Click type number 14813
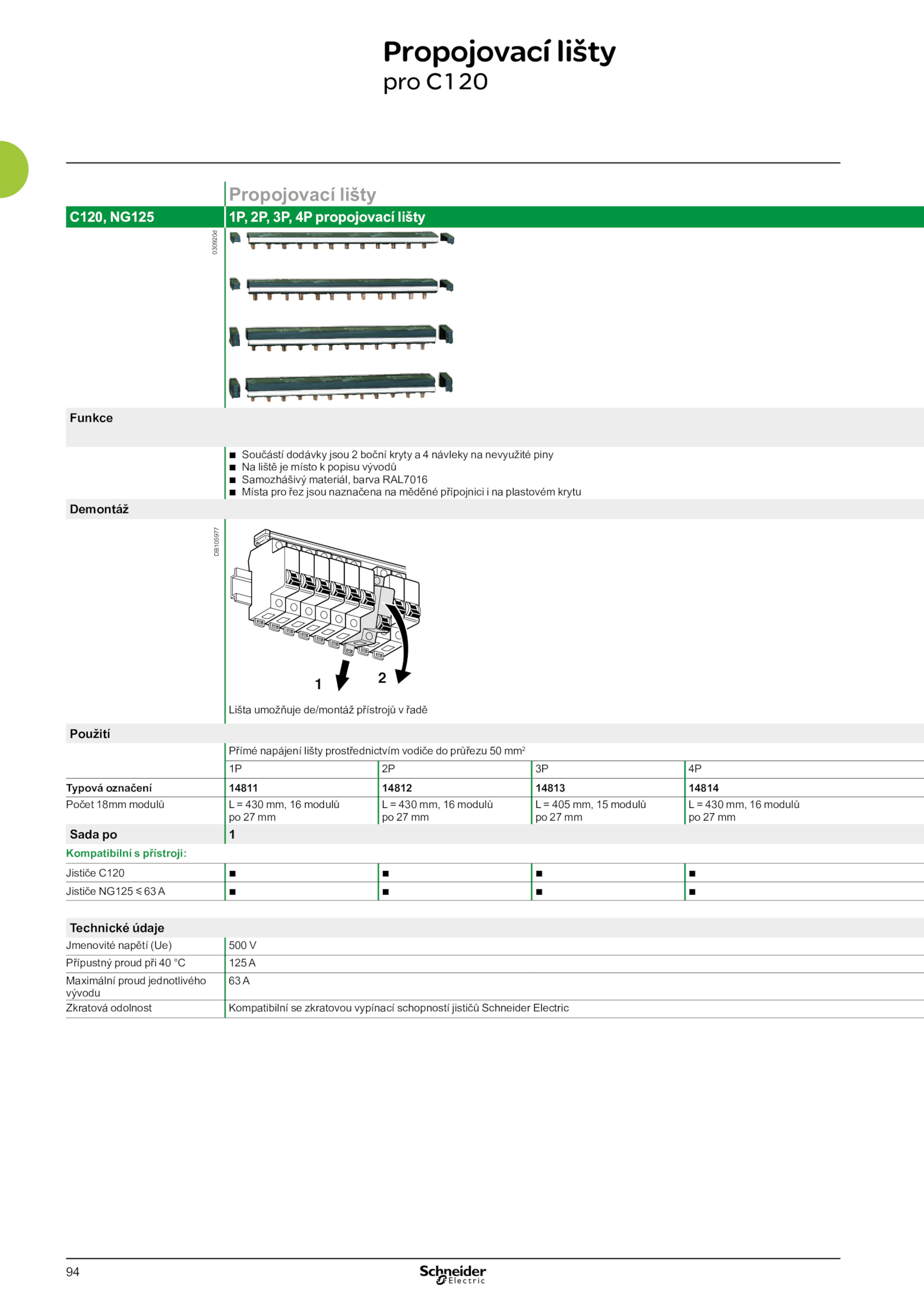 coord(550,788)
